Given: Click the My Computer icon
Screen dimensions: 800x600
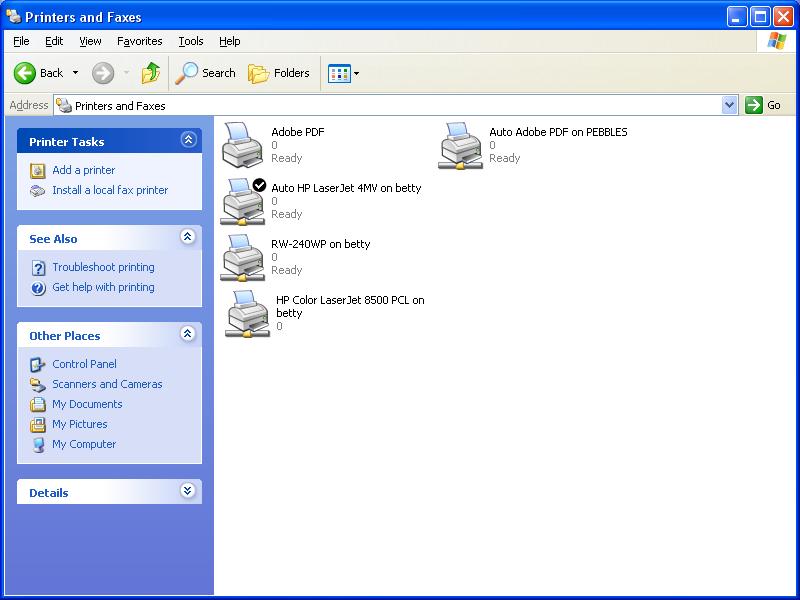Looking at the screenshot, I should tap(38, 445).
